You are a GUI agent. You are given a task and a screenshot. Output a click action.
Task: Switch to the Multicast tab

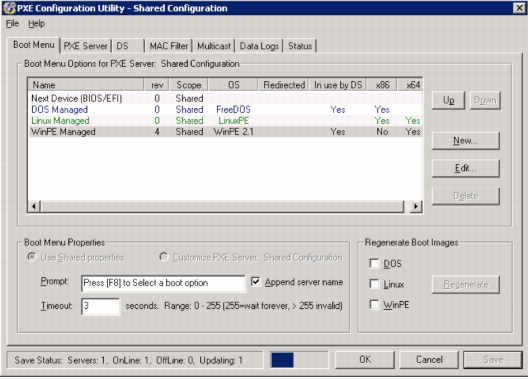[x=214, y=46]
